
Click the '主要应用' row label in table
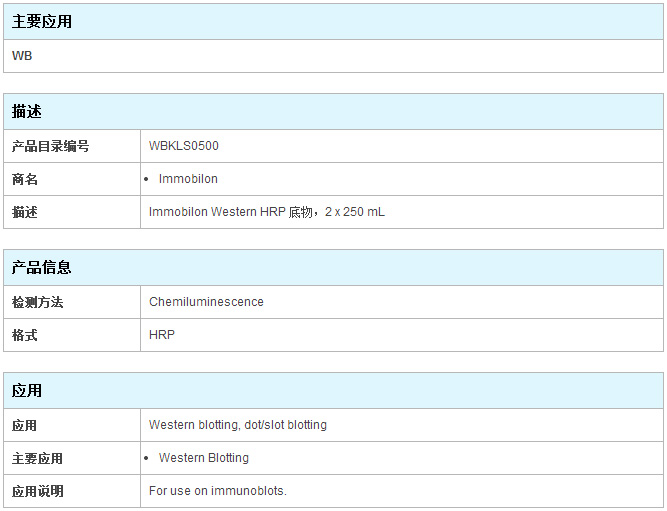click(37, 458)
